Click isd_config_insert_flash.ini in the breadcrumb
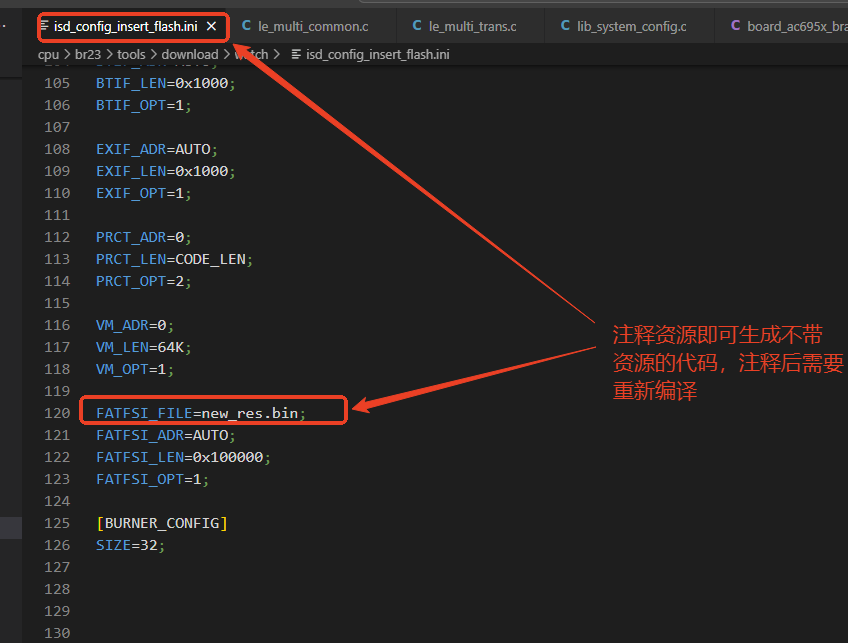848x643 pixels. [x=377, y=55]
